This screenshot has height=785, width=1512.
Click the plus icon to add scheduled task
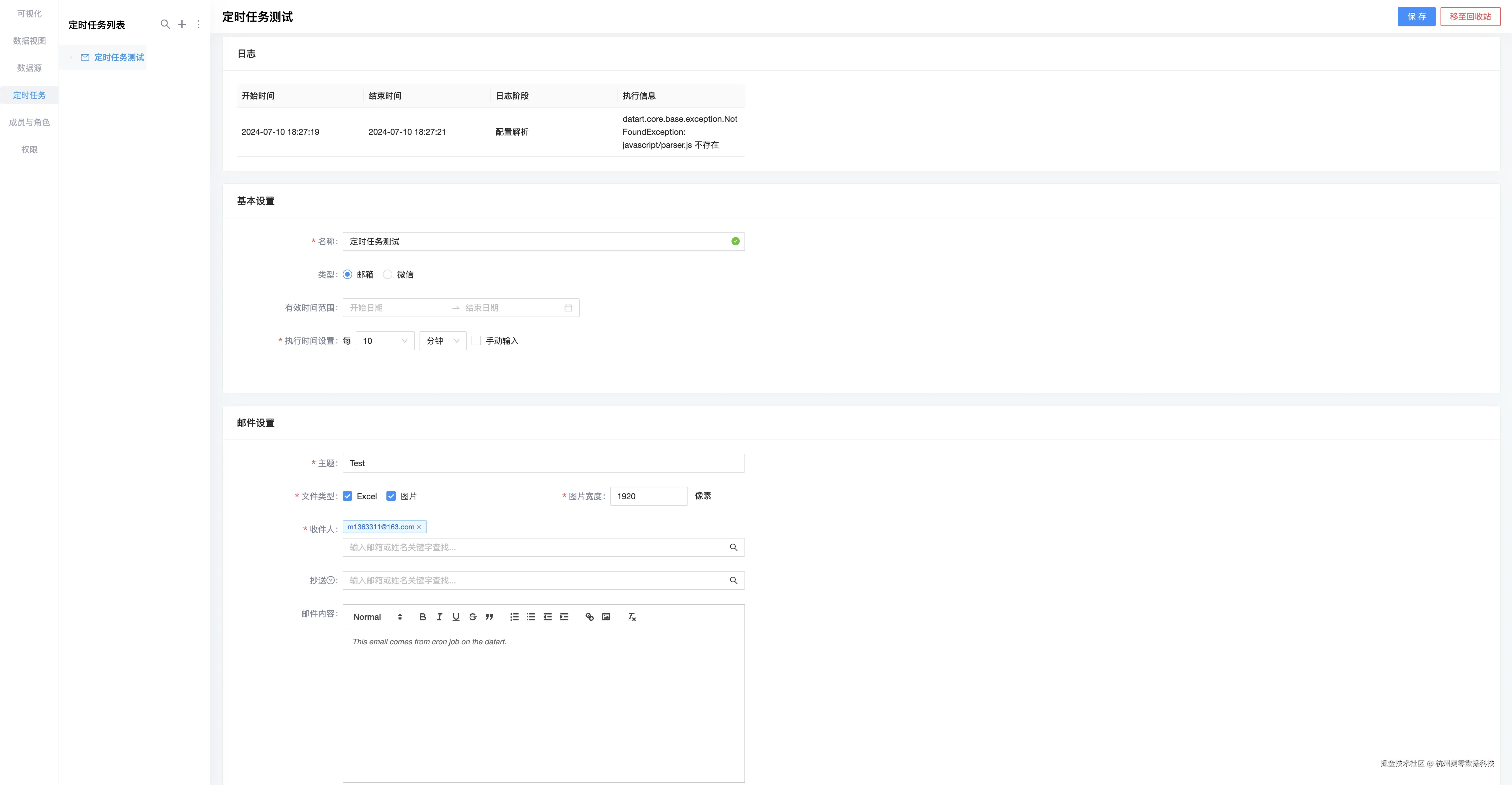[x=182, y=24]
